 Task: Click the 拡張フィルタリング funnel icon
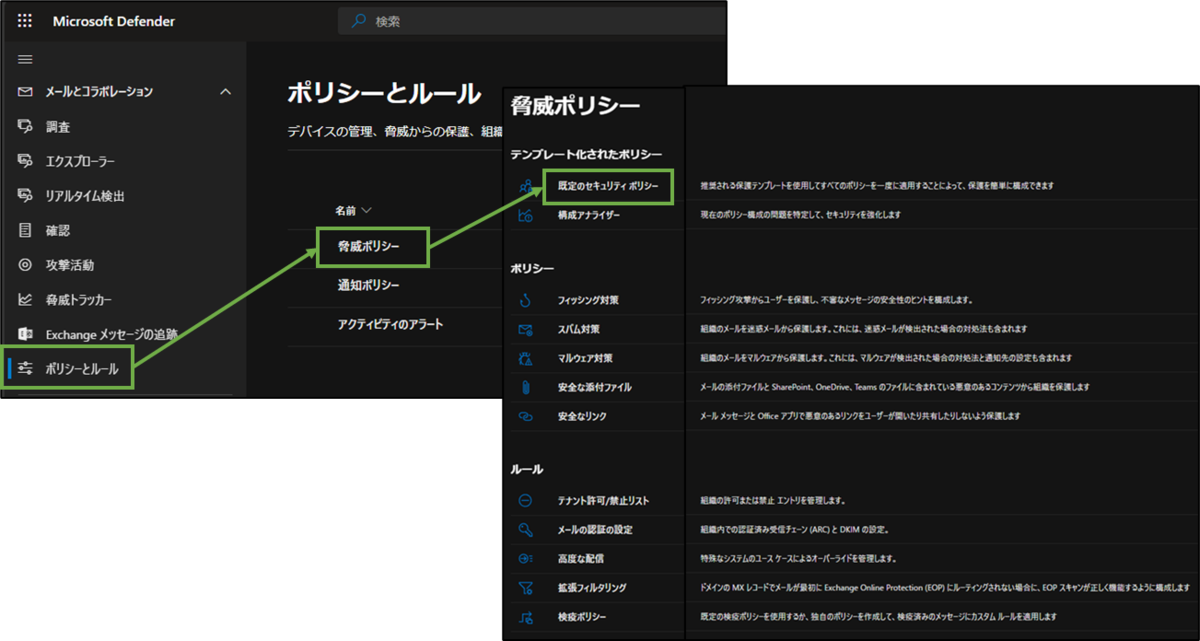[x=525, y=587]
